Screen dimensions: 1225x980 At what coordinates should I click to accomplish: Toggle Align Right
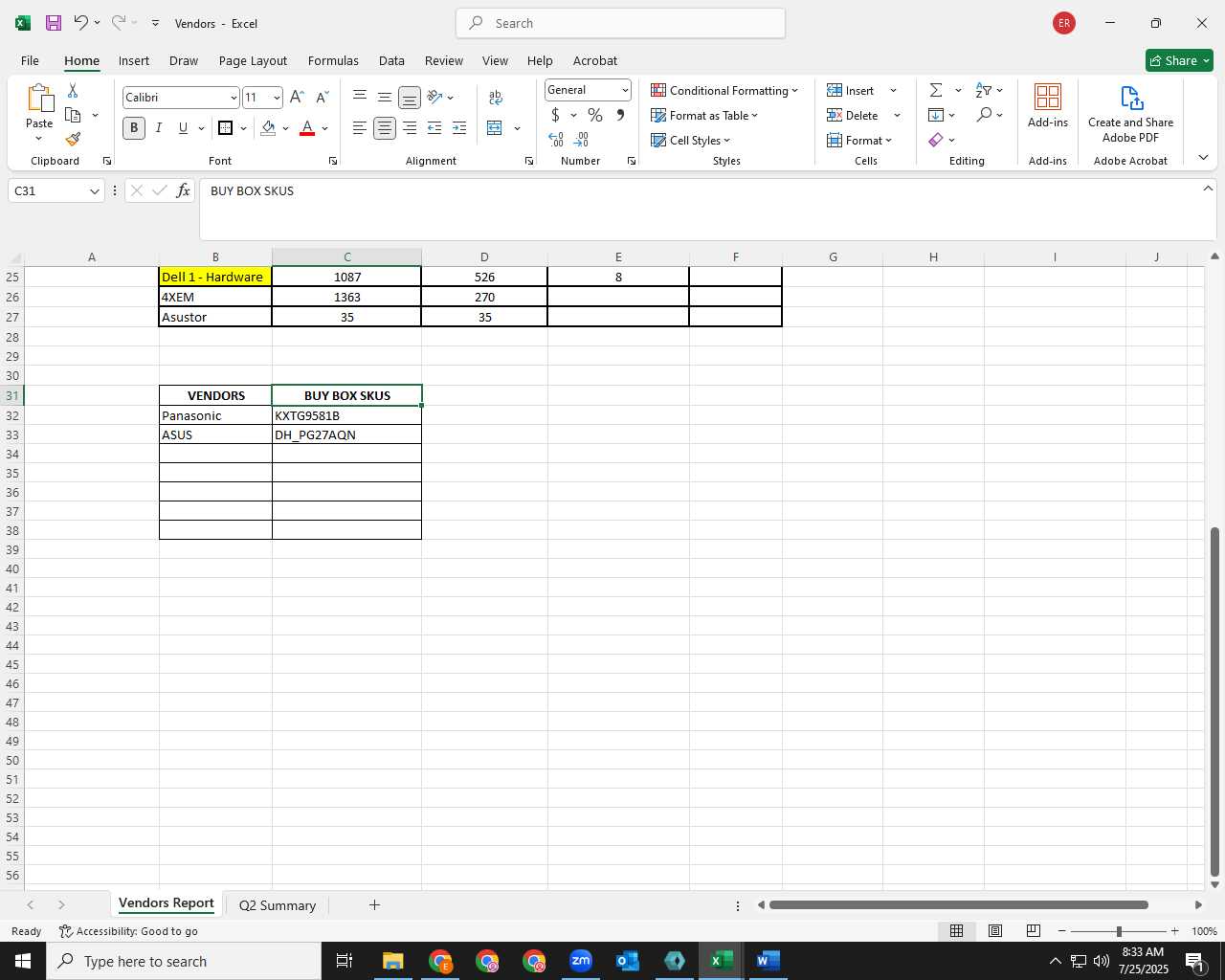coord(410,128)
